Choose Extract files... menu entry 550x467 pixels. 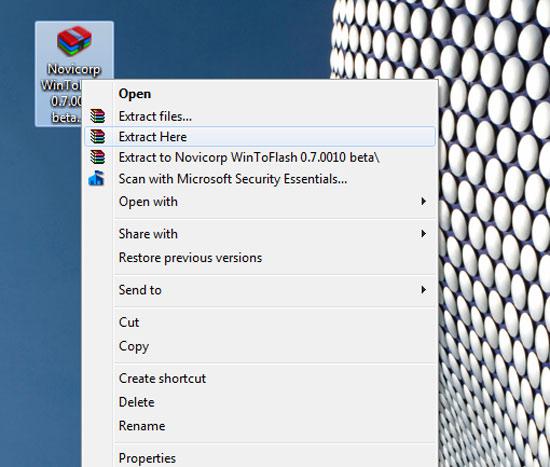click(x=260, y=116)
